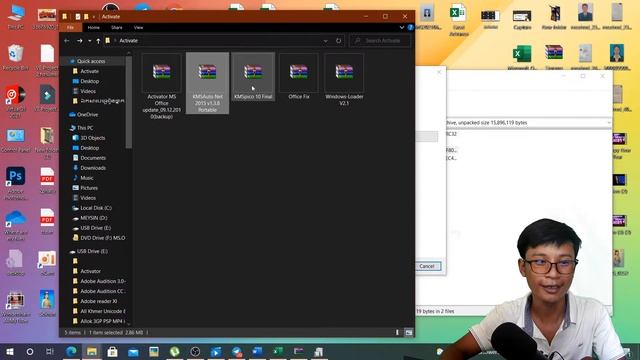Image resolution: width=640 pixels, height=360 pixels.
Task: Open DVD Drive (F:) in navigation pane
Action: pos(103,238)
